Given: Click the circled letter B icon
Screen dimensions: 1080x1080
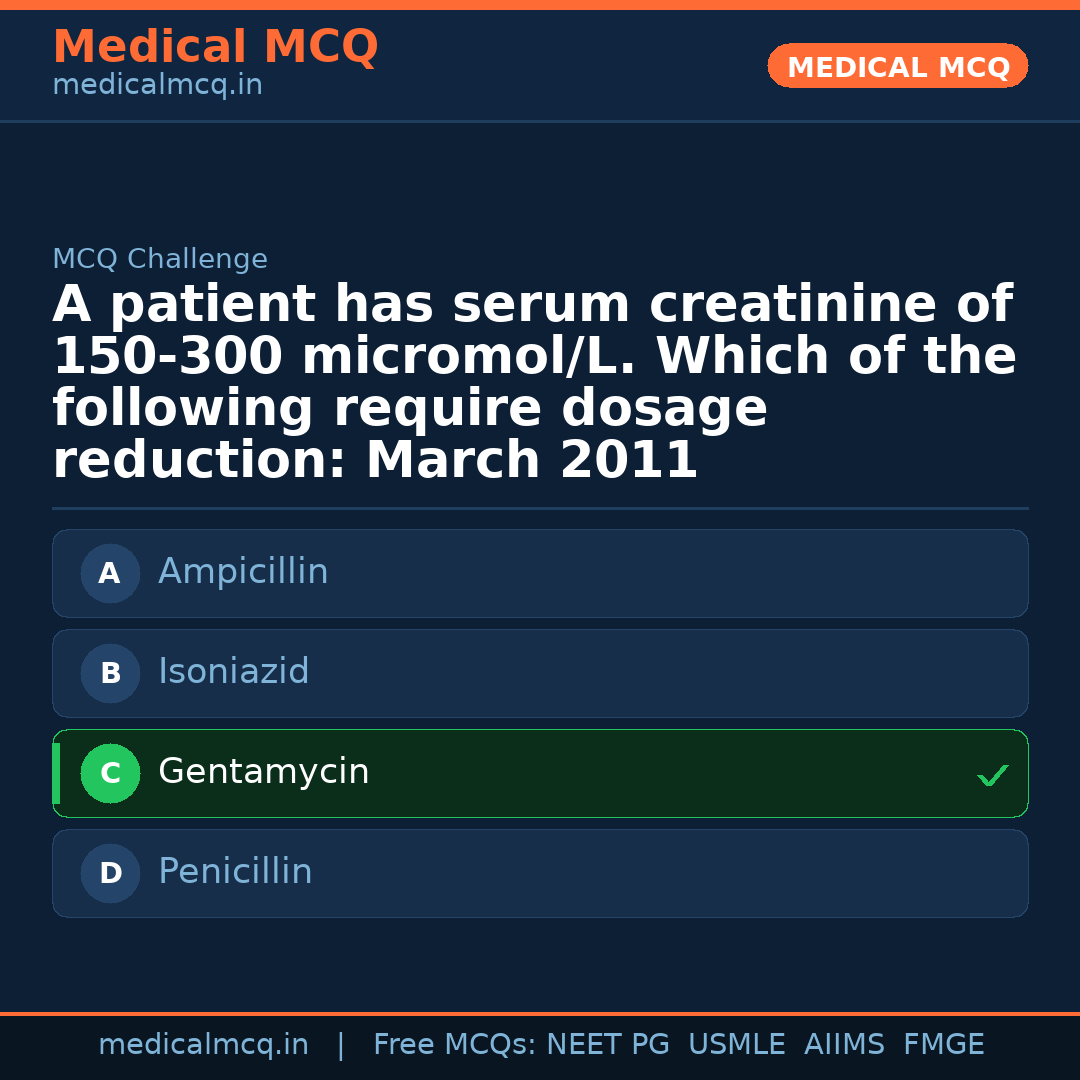Looking at the screenshot, I should pos(110,673).
